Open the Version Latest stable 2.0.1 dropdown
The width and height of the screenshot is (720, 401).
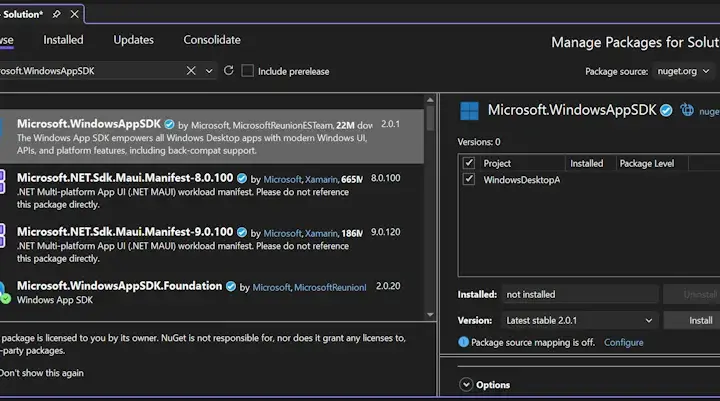click(580, 321)
